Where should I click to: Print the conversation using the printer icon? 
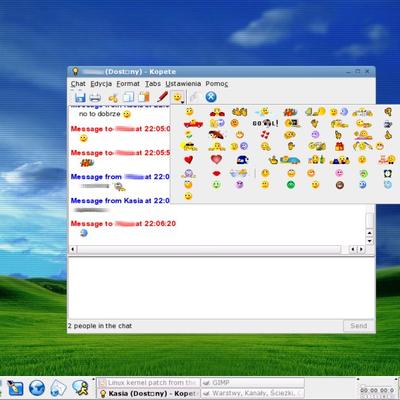point(95,98)
